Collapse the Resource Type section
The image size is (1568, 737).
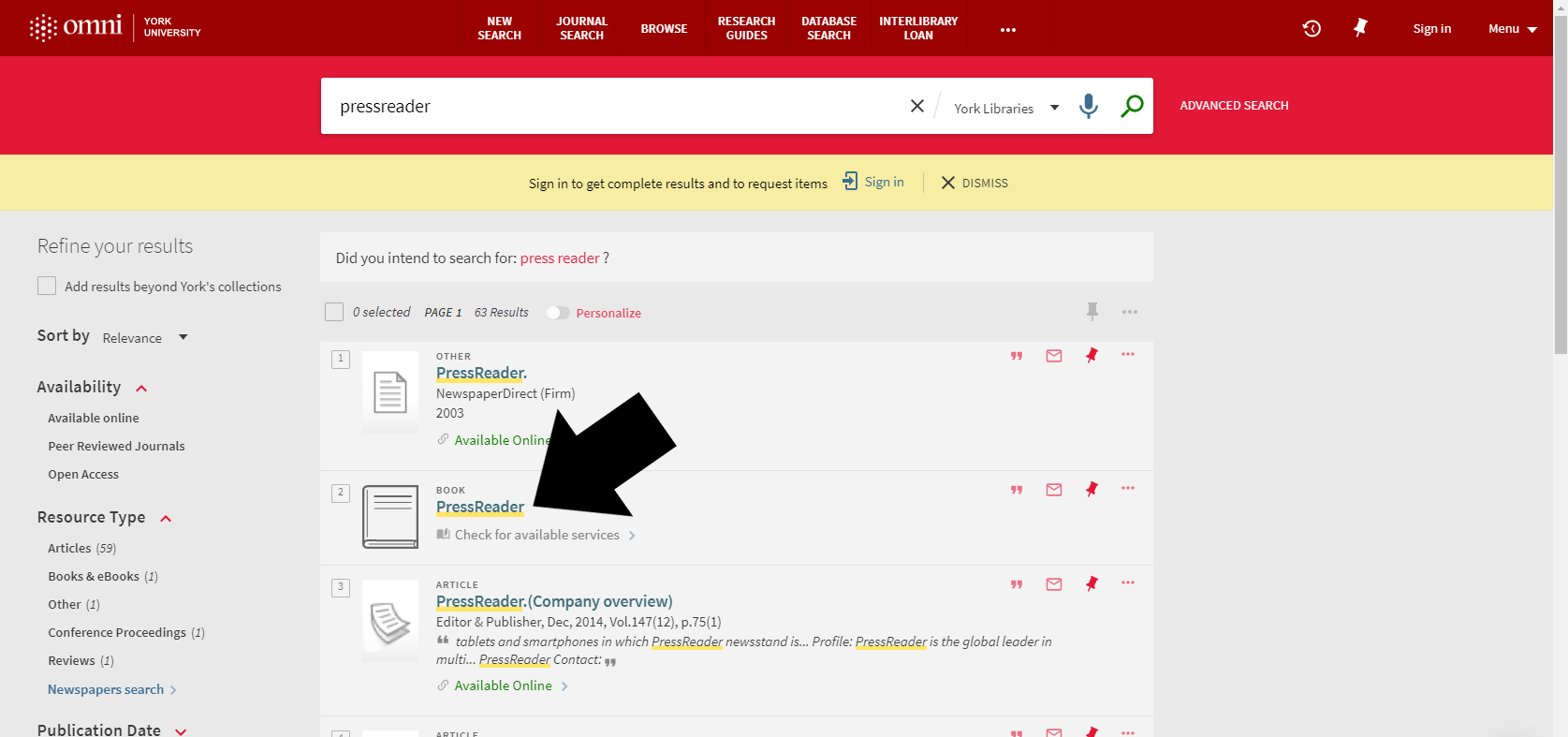pyautogui.click(x=166, y=518)
